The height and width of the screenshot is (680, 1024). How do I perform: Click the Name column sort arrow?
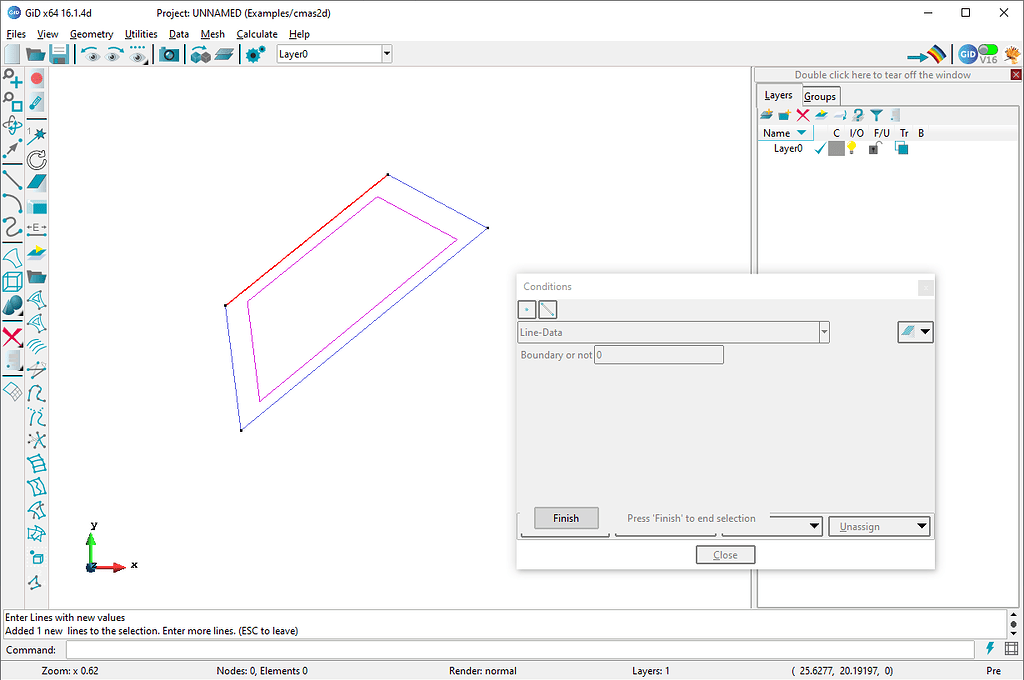(801, 133)
